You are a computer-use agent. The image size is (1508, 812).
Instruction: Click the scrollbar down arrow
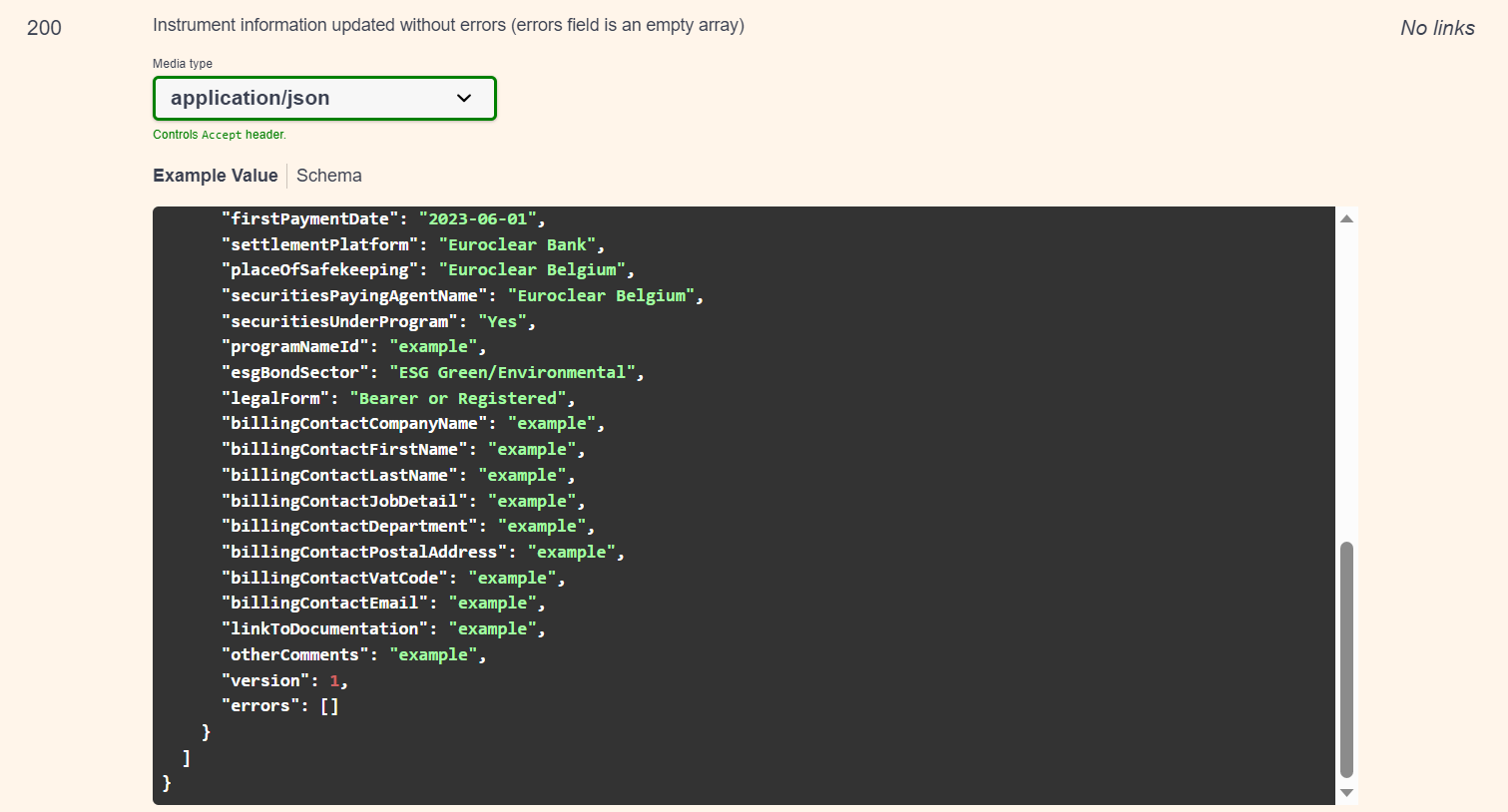[1346, 793]
